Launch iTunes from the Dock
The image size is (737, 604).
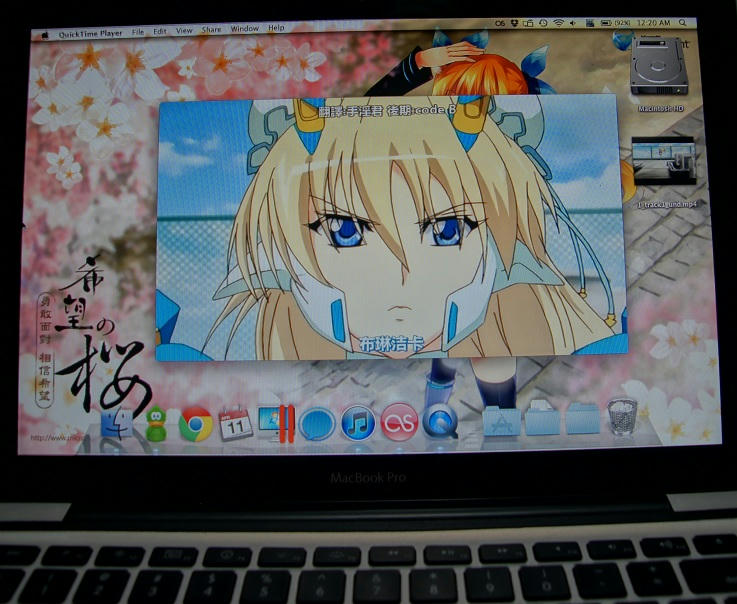pos(358,423)
